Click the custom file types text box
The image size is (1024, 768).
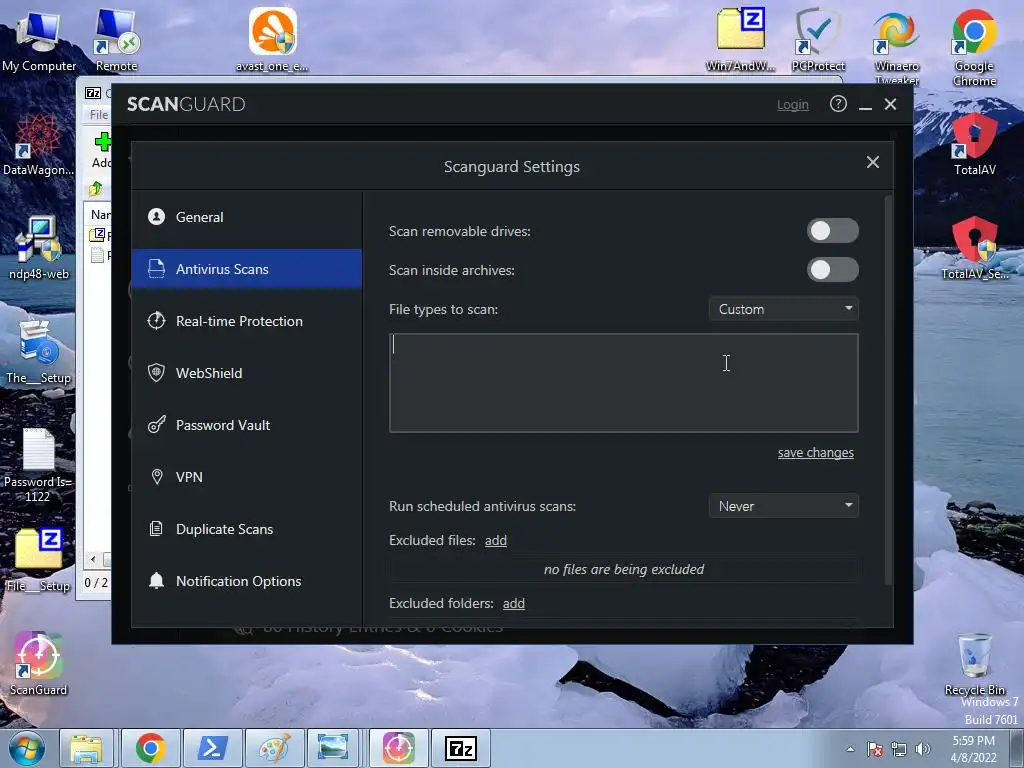pyautogui.click(x=624, y=383)
